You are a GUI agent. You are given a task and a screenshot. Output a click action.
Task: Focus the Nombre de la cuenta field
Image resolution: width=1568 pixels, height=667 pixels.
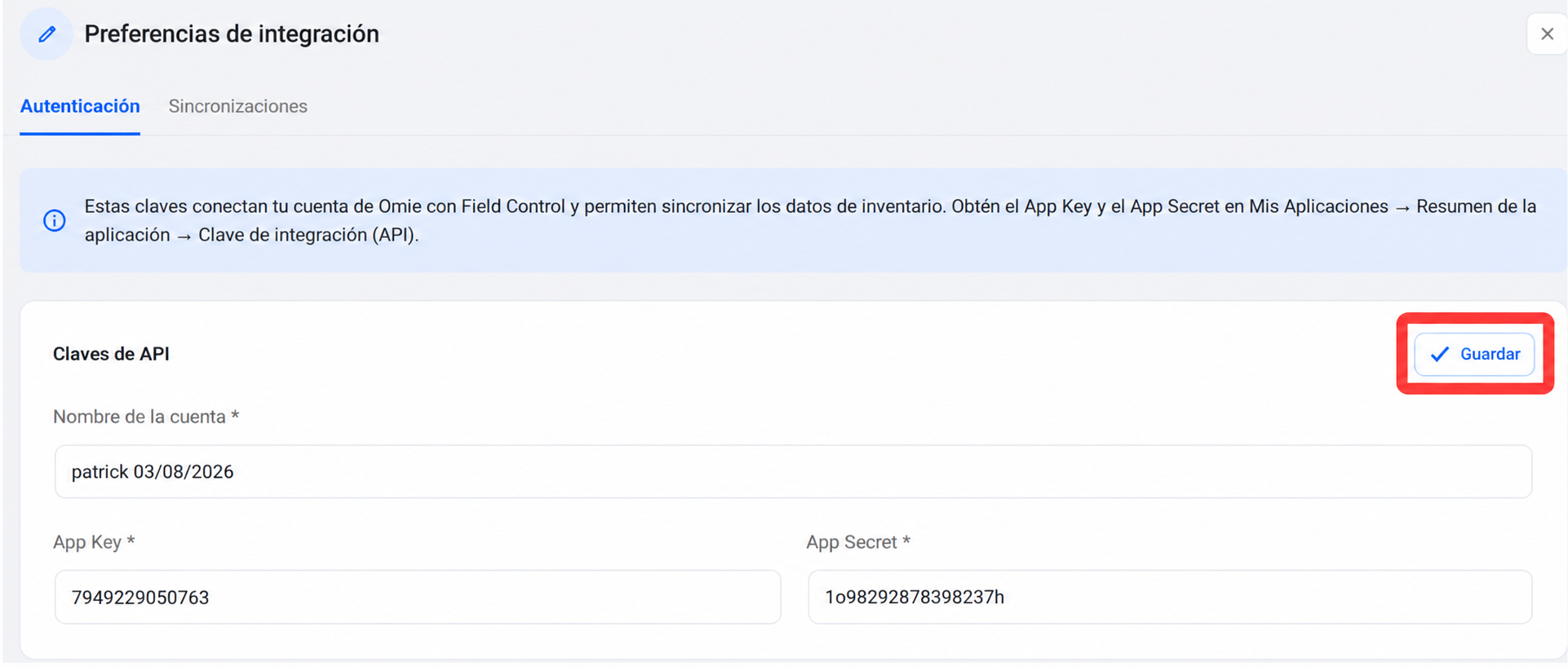[x=793, y=471]
